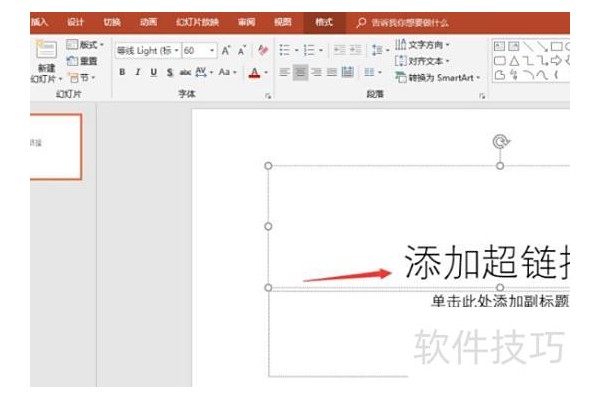Click the Tell Me search box
The height and width of the screenshot is (400, 600).
click(402, 23)
